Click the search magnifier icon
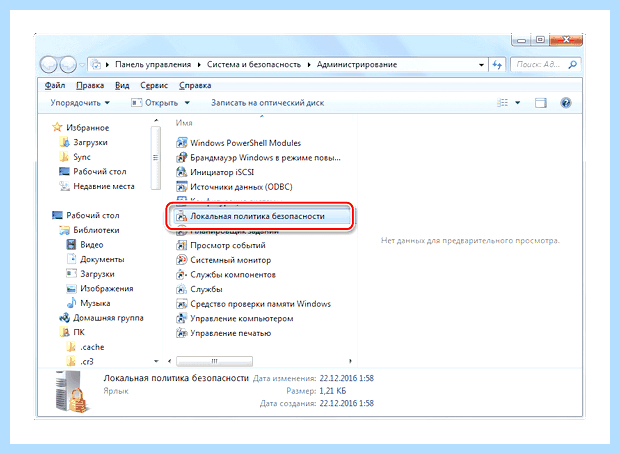 tap(572, 64)
